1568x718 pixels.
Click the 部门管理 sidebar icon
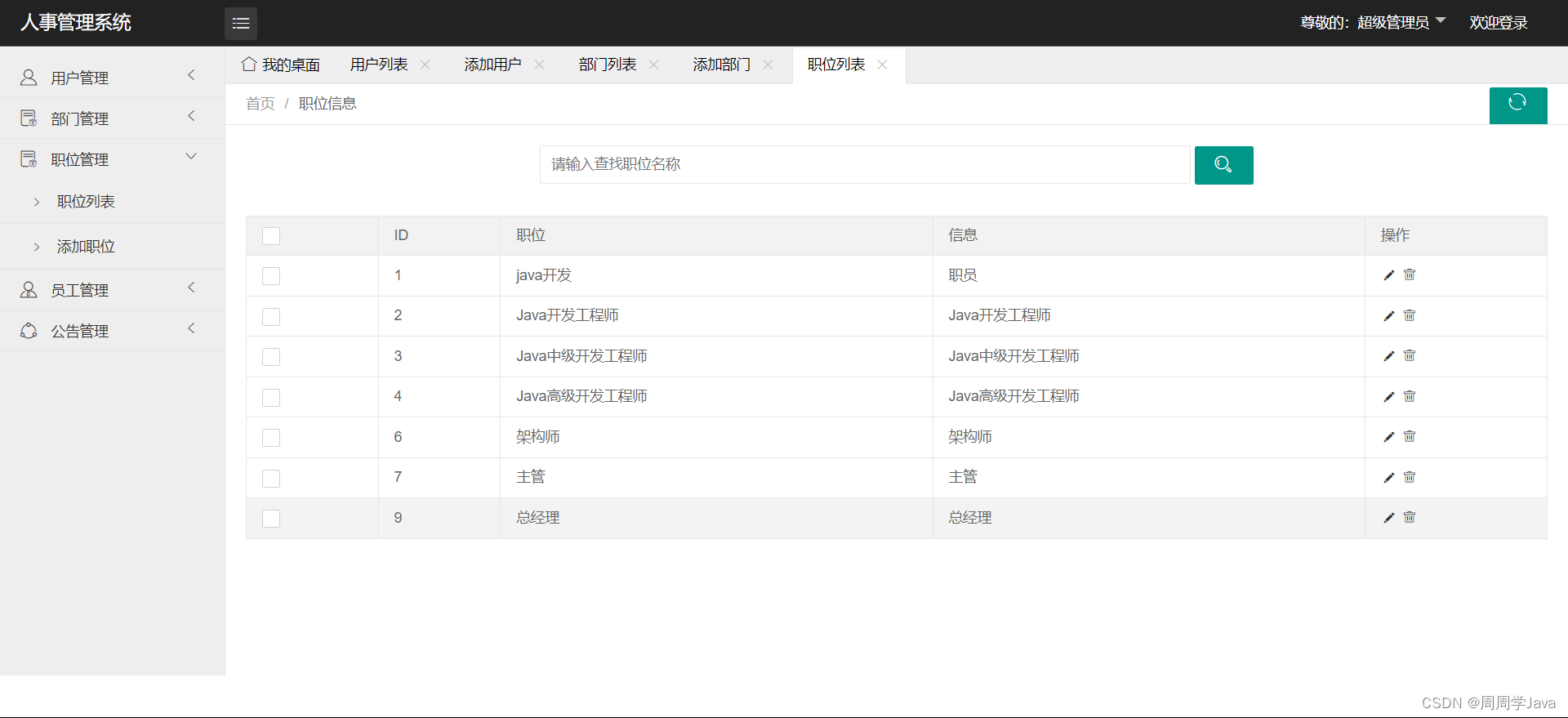pos(29,118)
